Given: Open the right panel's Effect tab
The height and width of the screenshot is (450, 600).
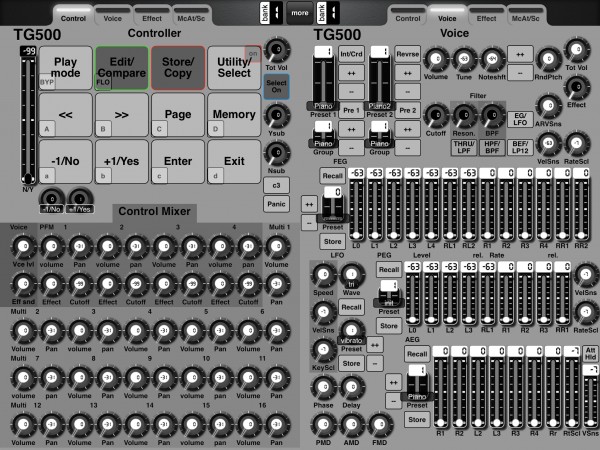Looking at the screenshot, I should pyautogui.click(x=486, y=18).
